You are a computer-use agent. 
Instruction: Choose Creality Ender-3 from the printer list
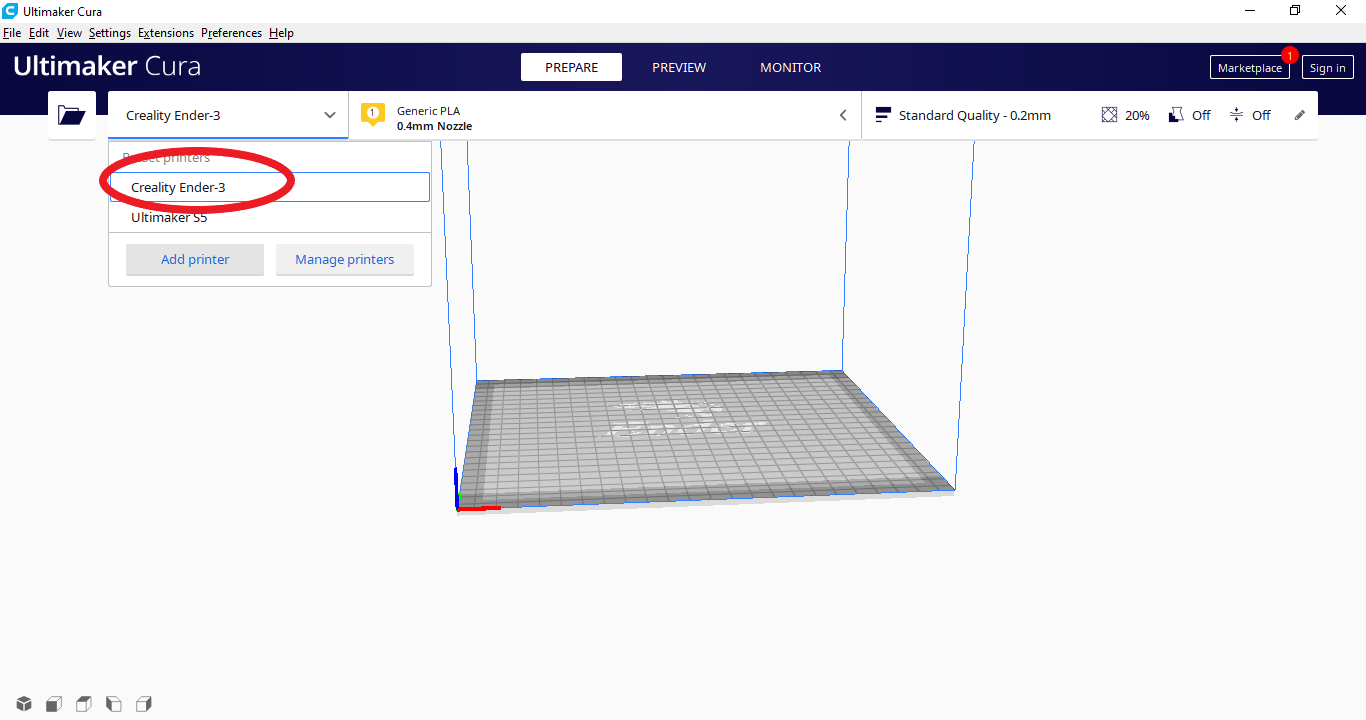pos(270,187)
